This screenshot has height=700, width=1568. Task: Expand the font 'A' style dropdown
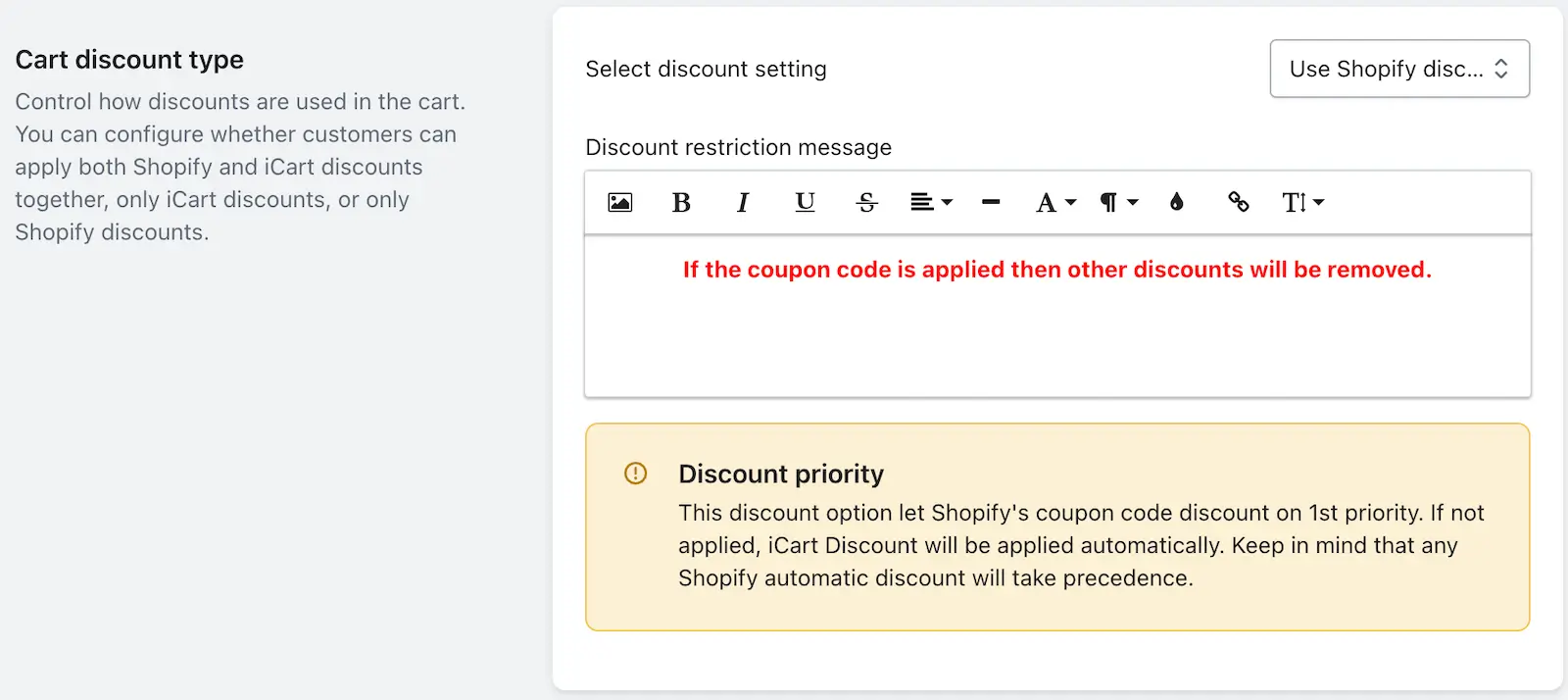click(x=1056, y=203)
